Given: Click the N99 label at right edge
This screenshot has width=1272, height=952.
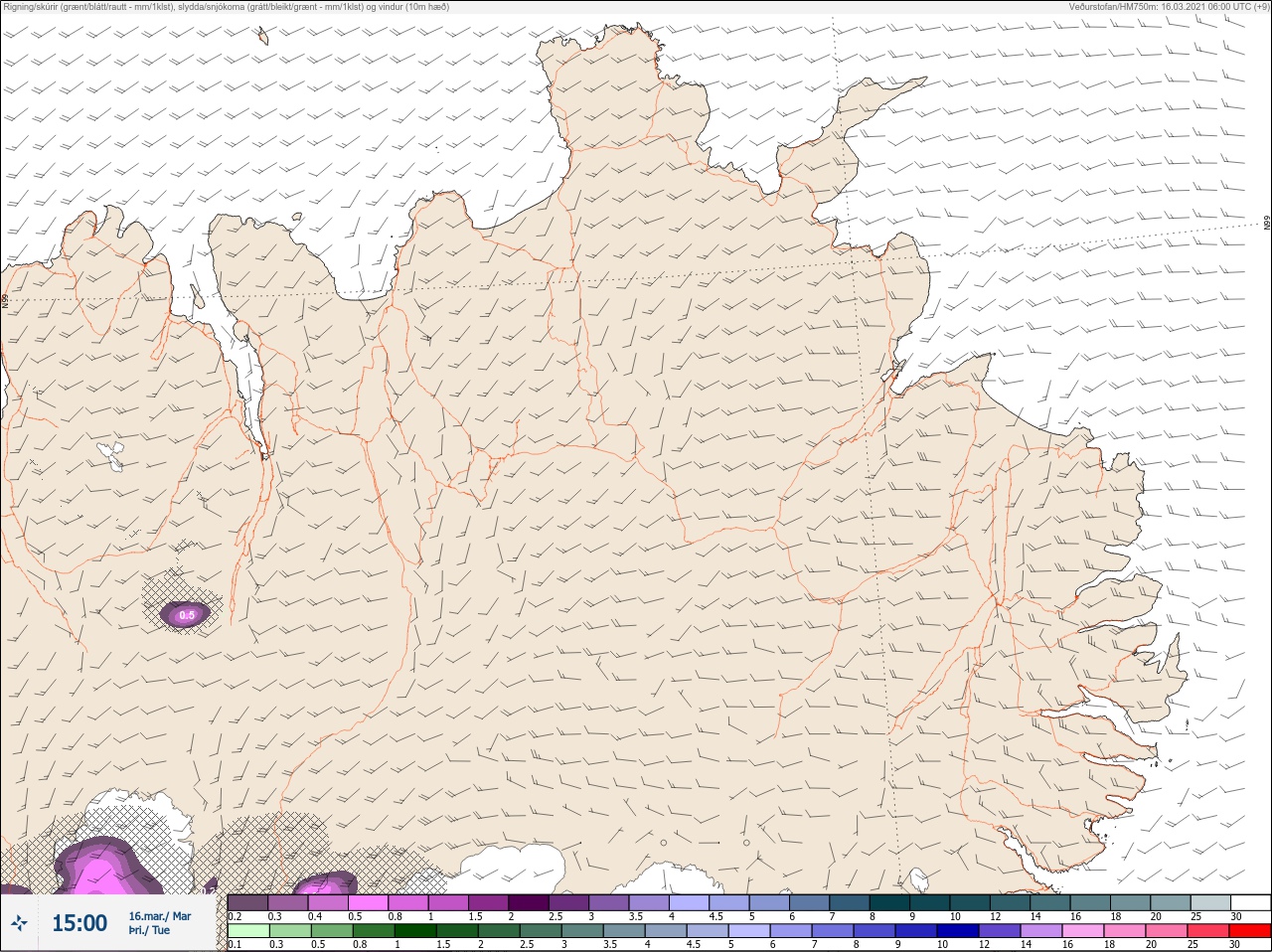Looking at the screenshot, I should click(1267, 224).
